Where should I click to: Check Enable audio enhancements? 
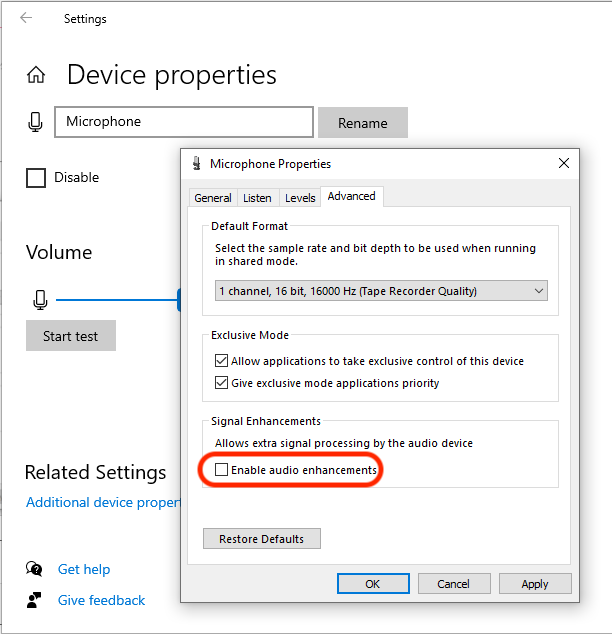point(221,470)
